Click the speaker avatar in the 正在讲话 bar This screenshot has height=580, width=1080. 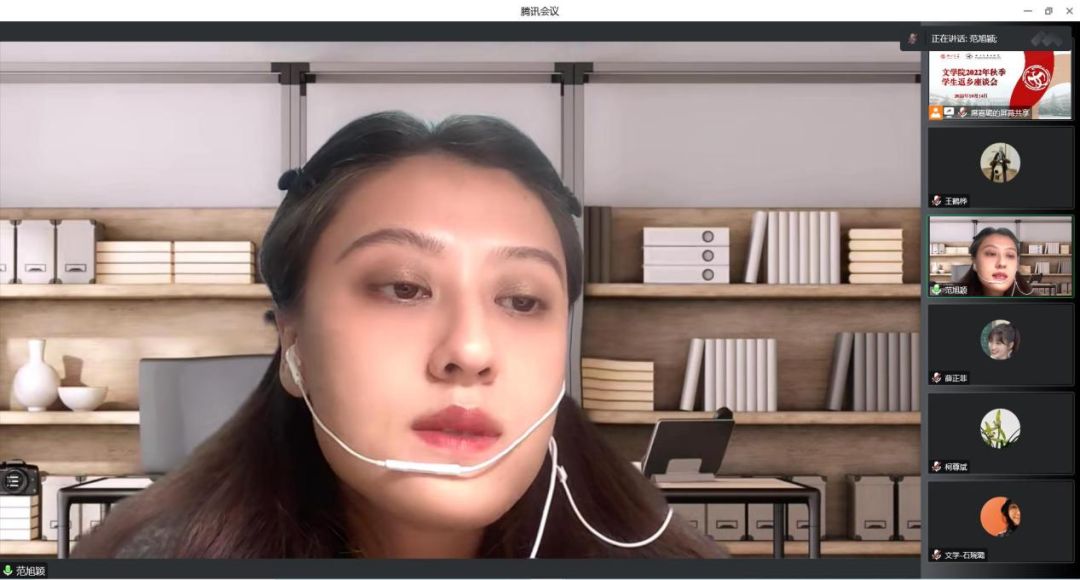pos(912,38)
